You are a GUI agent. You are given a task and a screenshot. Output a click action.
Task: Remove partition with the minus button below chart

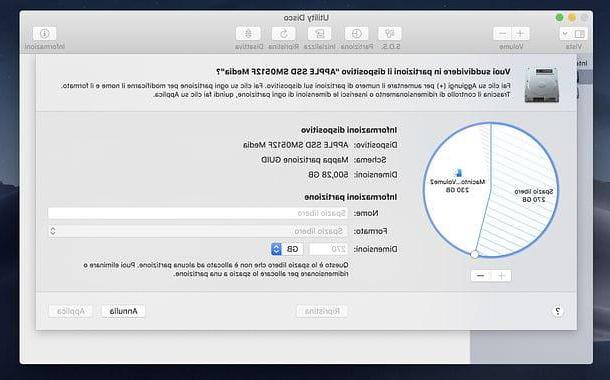click(x=481, y=276)
